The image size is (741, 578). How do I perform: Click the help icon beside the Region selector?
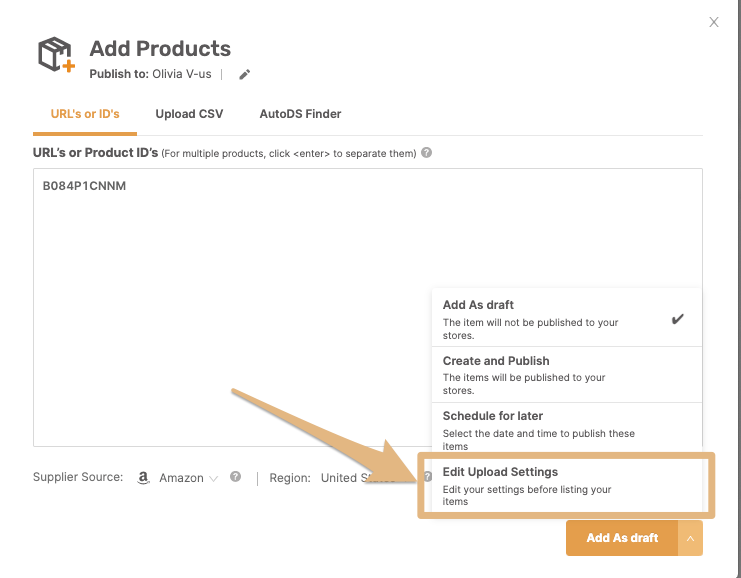[427, 476]
